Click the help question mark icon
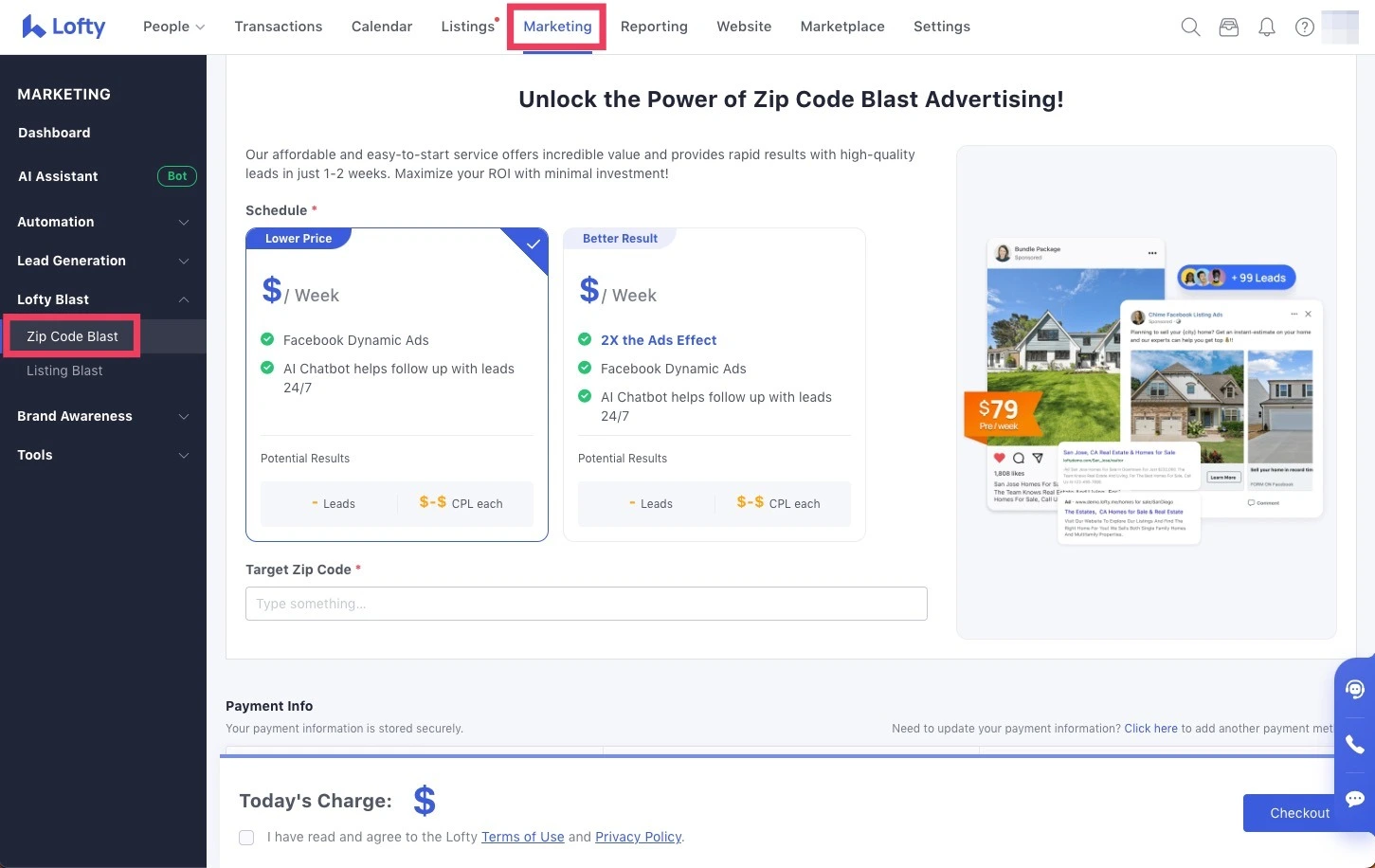Image resolution: width=1375 pixels, height=868 pixels. click(1305, 27)
